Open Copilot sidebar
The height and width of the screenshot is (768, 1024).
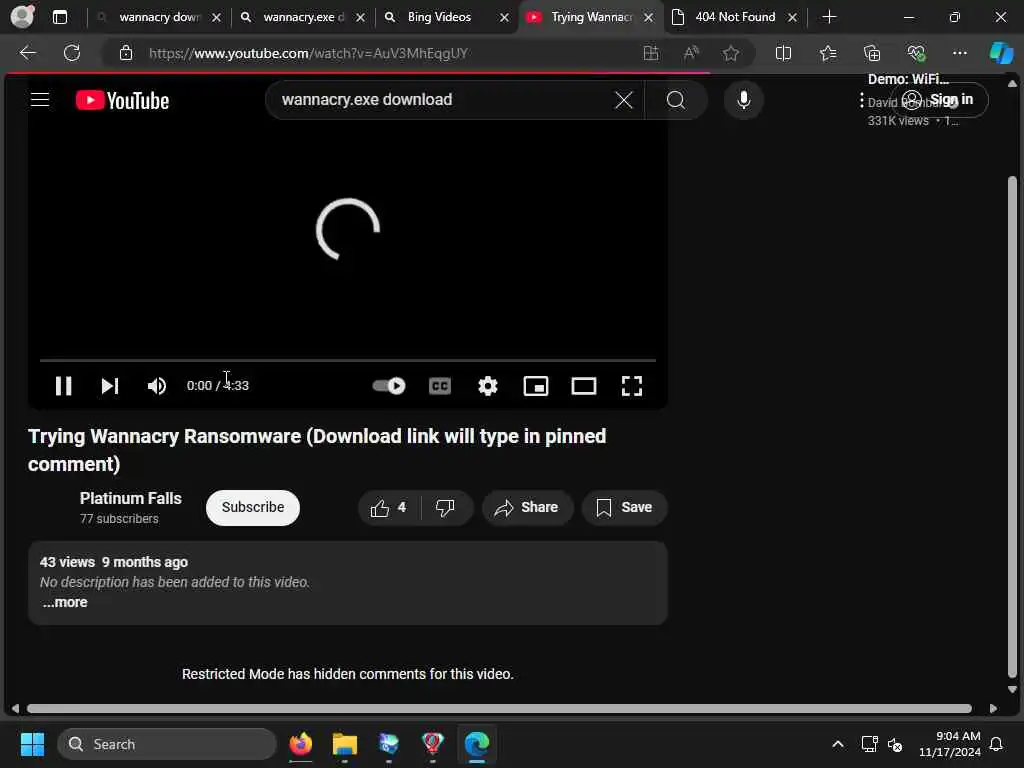1001,53
